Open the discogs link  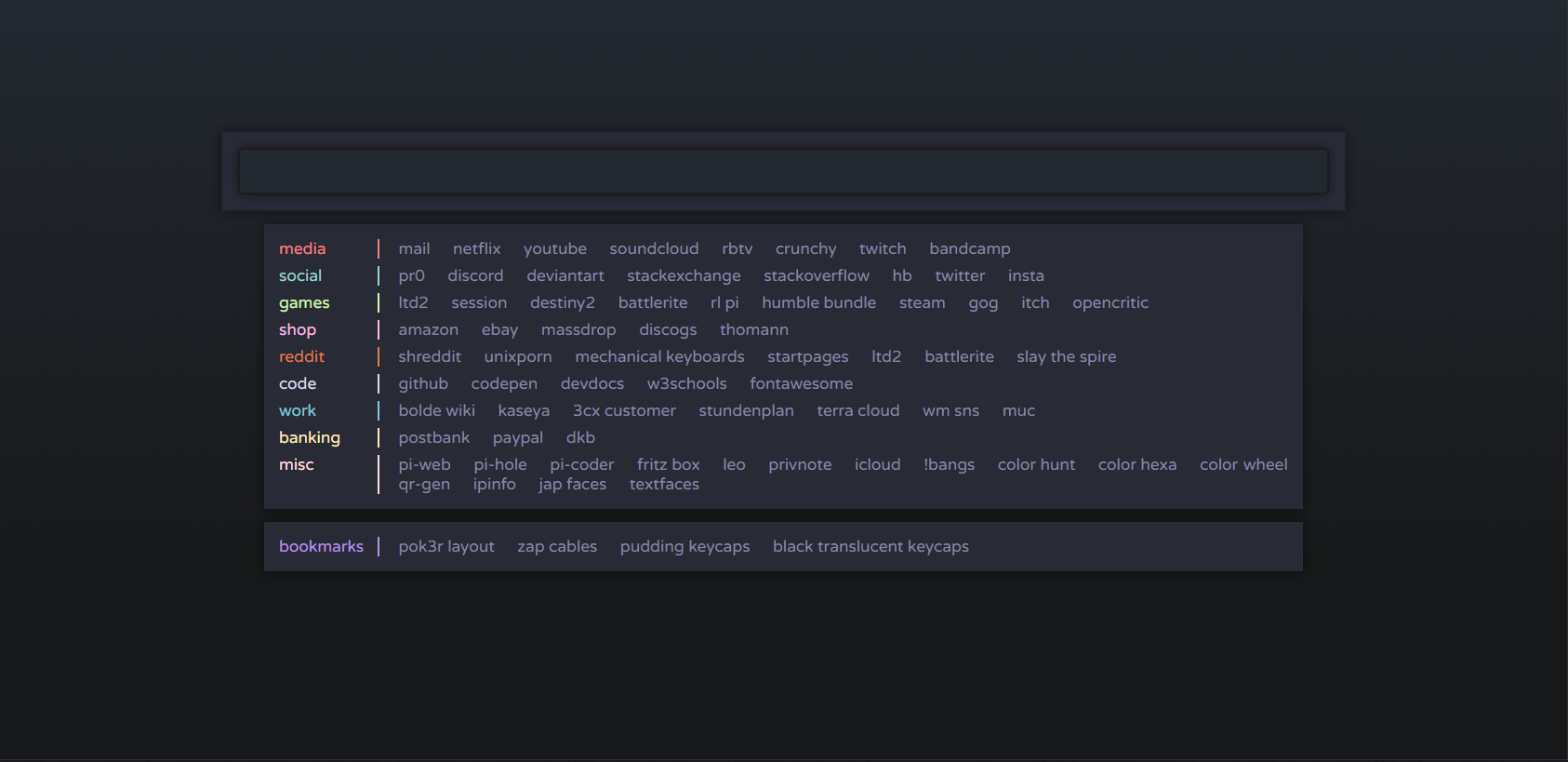[x=668, y=329]
